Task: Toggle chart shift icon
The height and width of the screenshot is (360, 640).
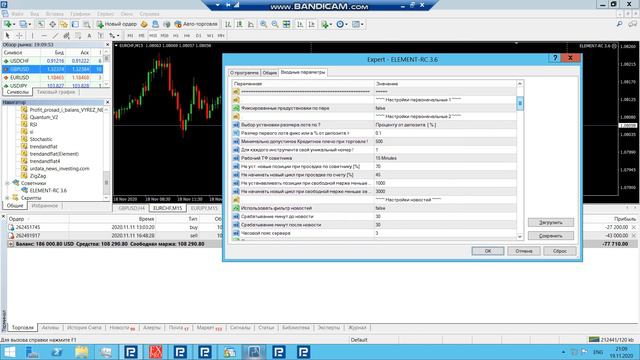Action: (312, 24)
